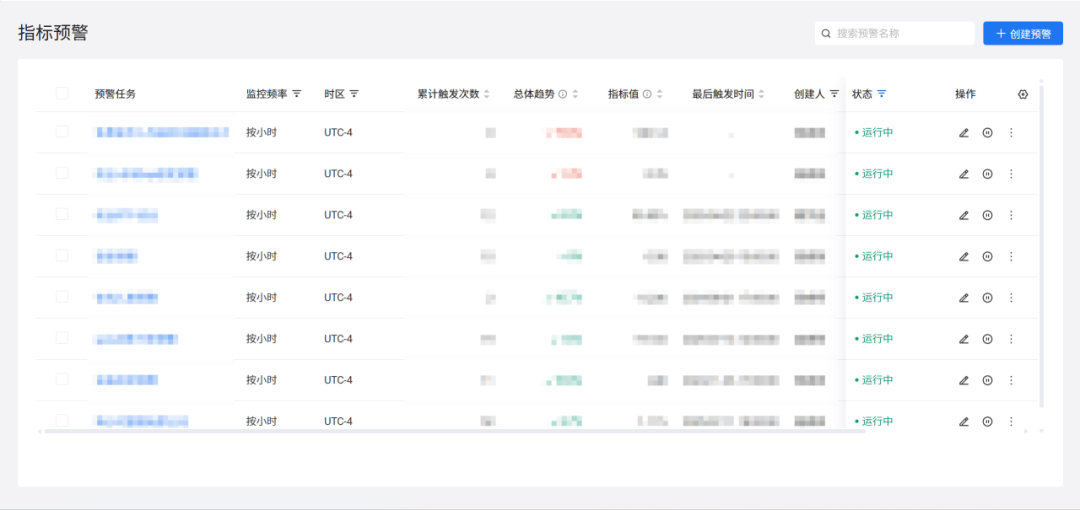Viewport: 1080px width, 510px height.
Task: Tick the checkbox in the first table row
Action: [x=62, y=132]
